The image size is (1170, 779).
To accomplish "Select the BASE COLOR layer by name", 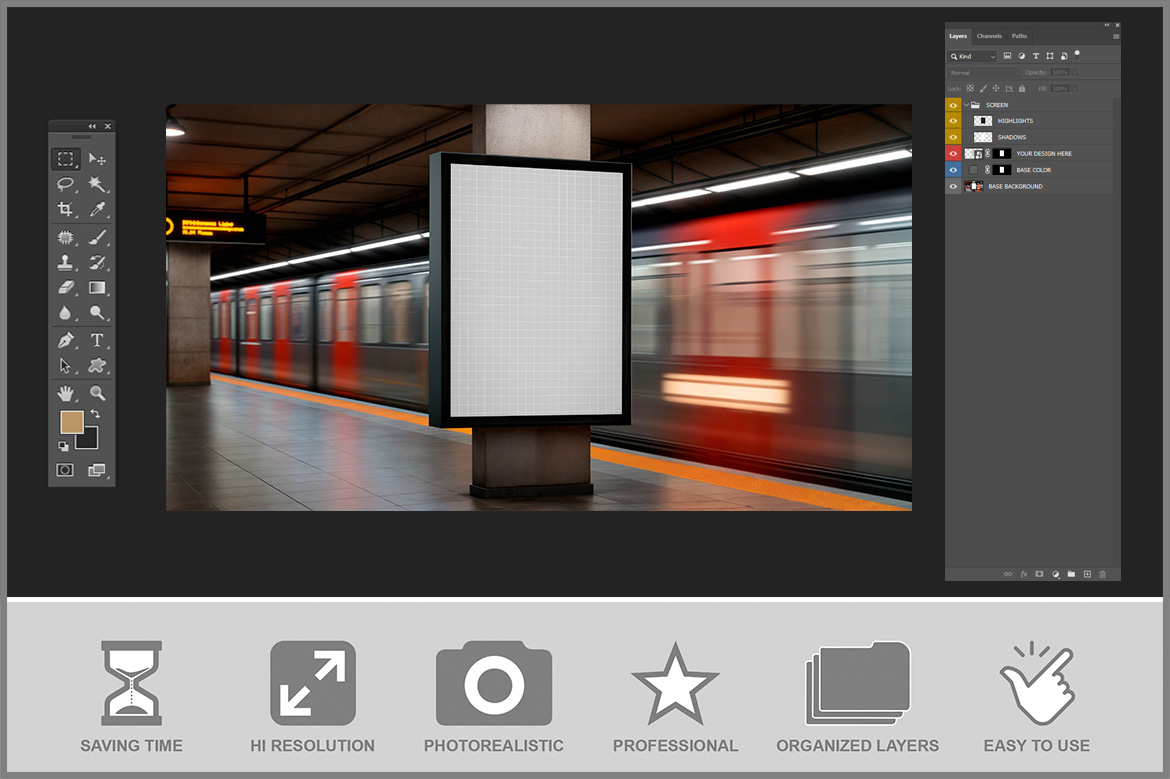I will [x=1033, y=170].
